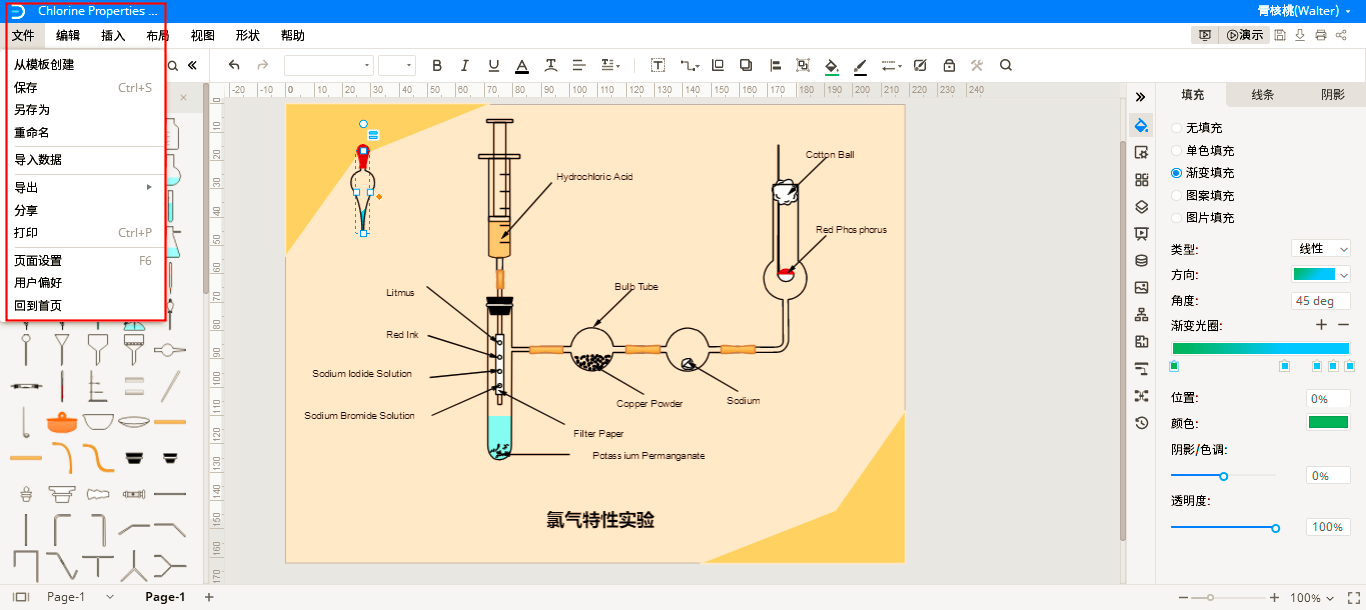
Task: Open the 插入 (Insert) menu
Action: pyautogui.click(x=113, y=35)
